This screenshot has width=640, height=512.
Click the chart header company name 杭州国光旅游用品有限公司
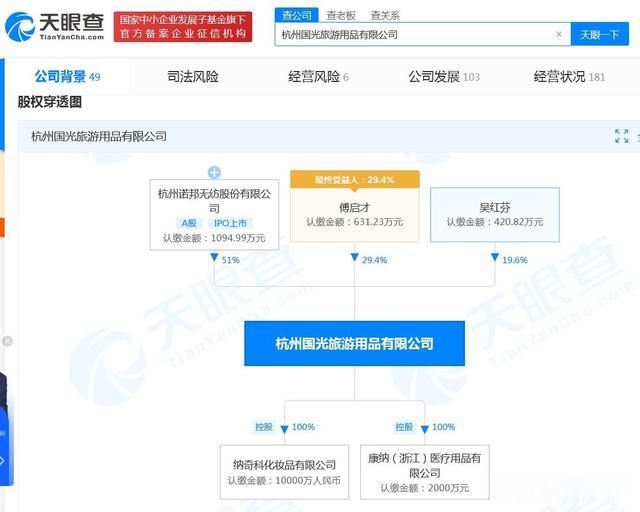[99, 136]
